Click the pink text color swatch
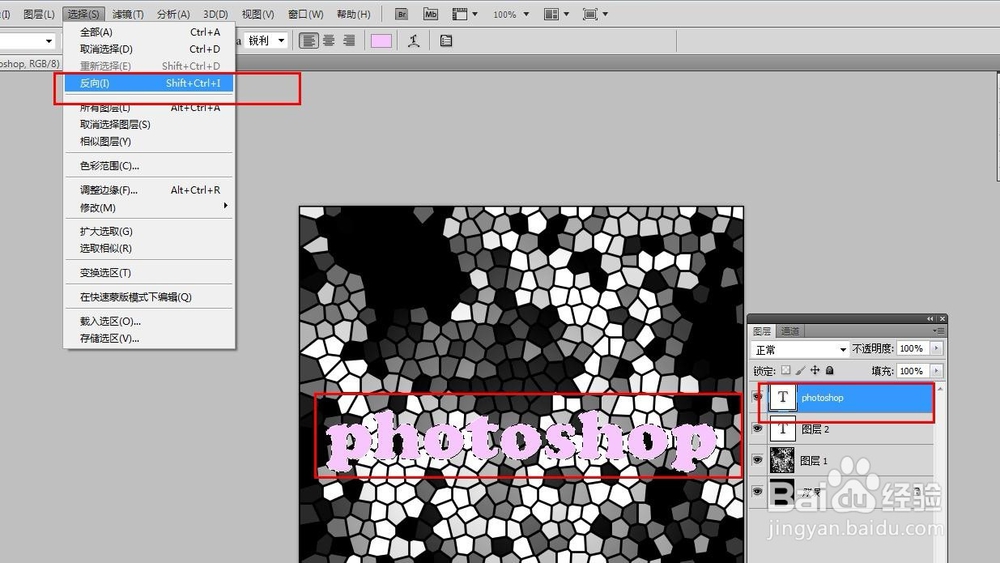This screenshot has height=563, width=1000. click(x=381, y=41)
